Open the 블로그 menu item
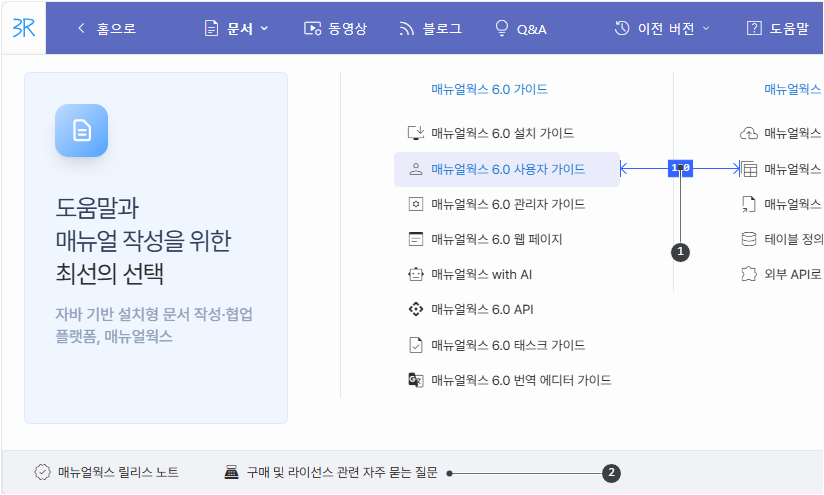 (430, 29)
